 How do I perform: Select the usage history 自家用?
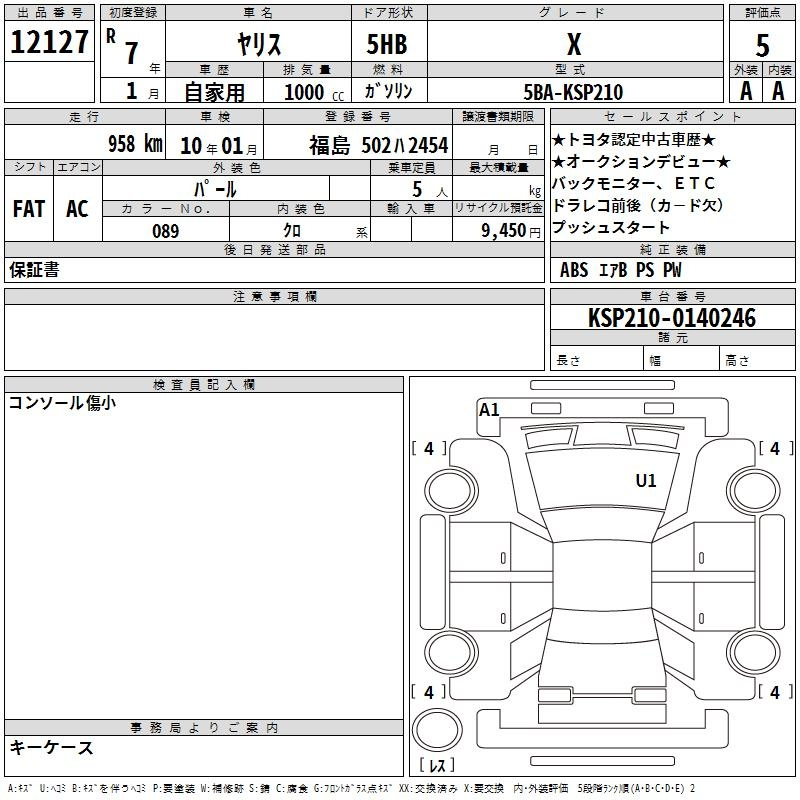pyautogui.click(x=214, y=92)
